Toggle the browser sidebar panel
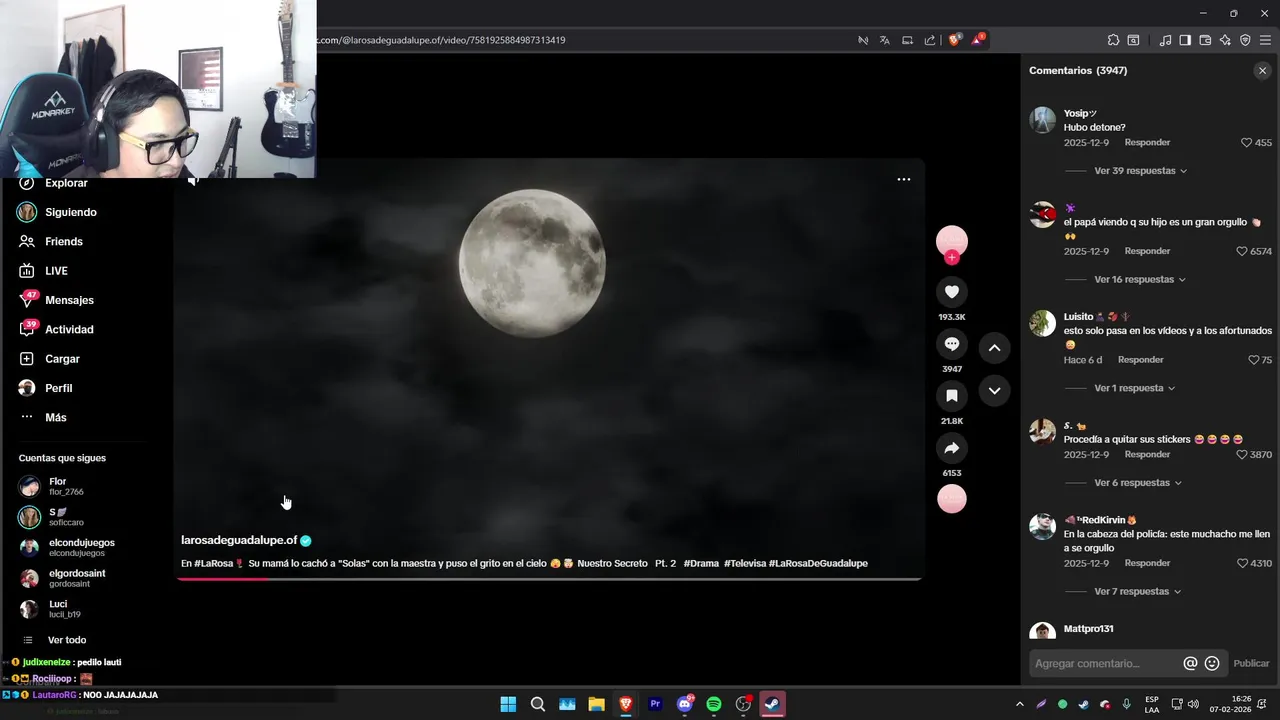This screenshot has height=720, width=1280. (1185, 40)
